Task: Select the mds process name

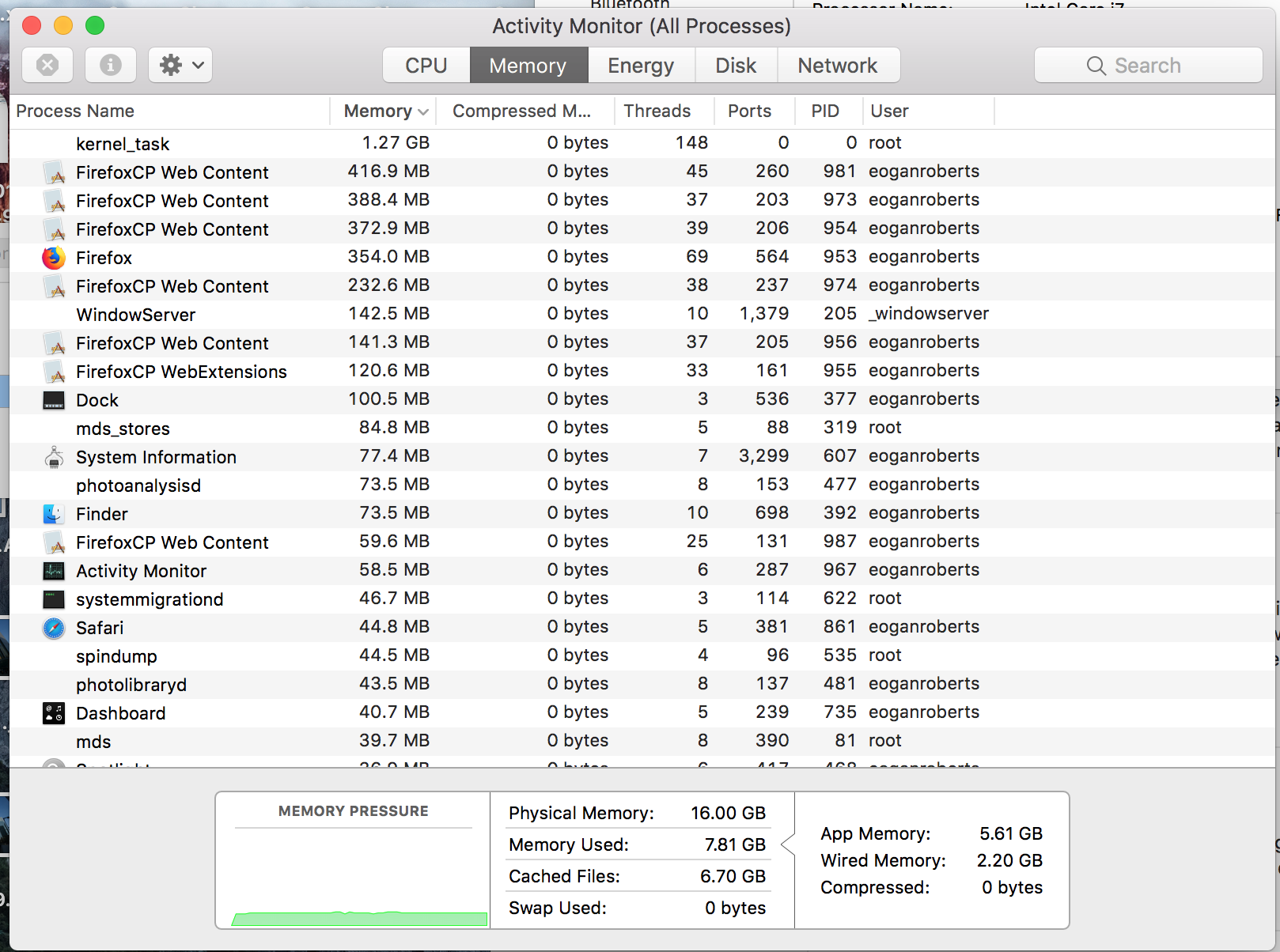Action: (93, 742)
